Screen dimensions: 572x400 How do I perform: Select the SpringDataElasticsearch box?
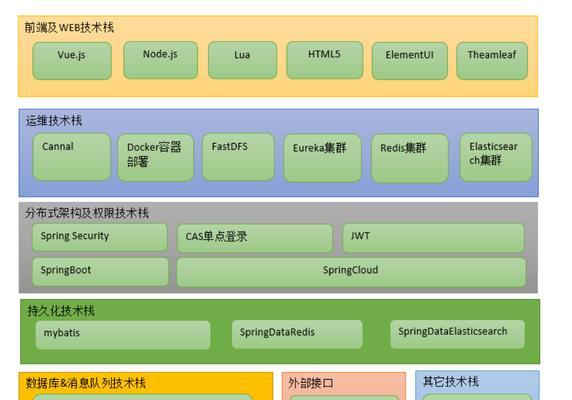point(457,334)
